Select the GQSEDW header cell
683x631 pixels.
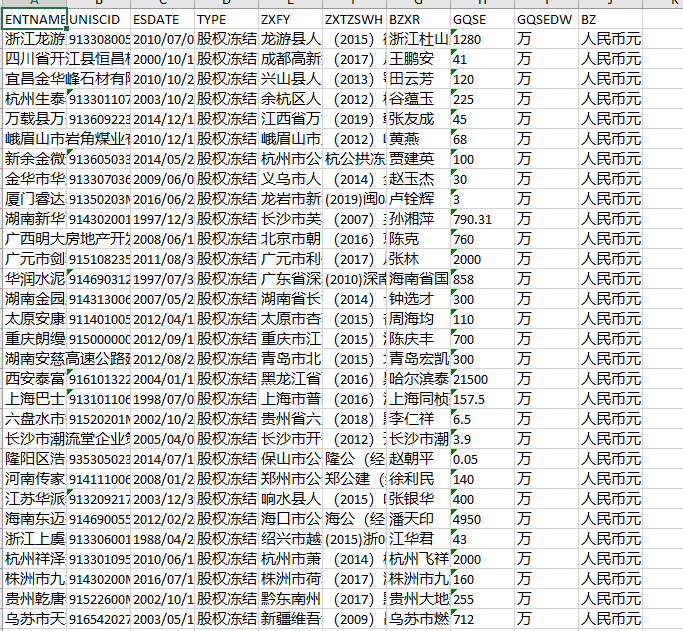coord(547,19)
